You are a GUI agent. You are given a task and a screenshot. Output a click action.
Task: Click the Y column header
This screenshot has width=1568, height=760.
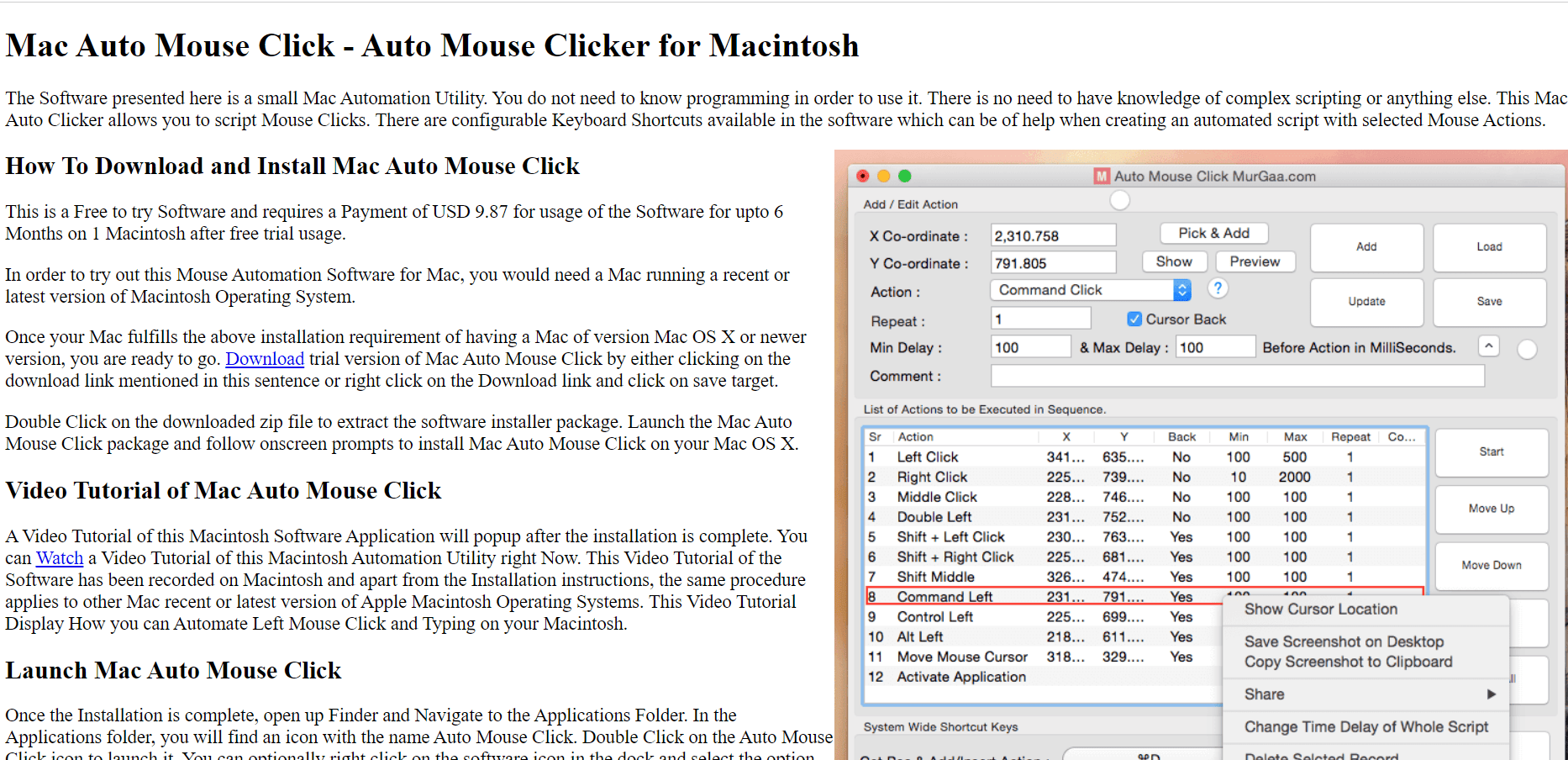(x=1123, y=437)
